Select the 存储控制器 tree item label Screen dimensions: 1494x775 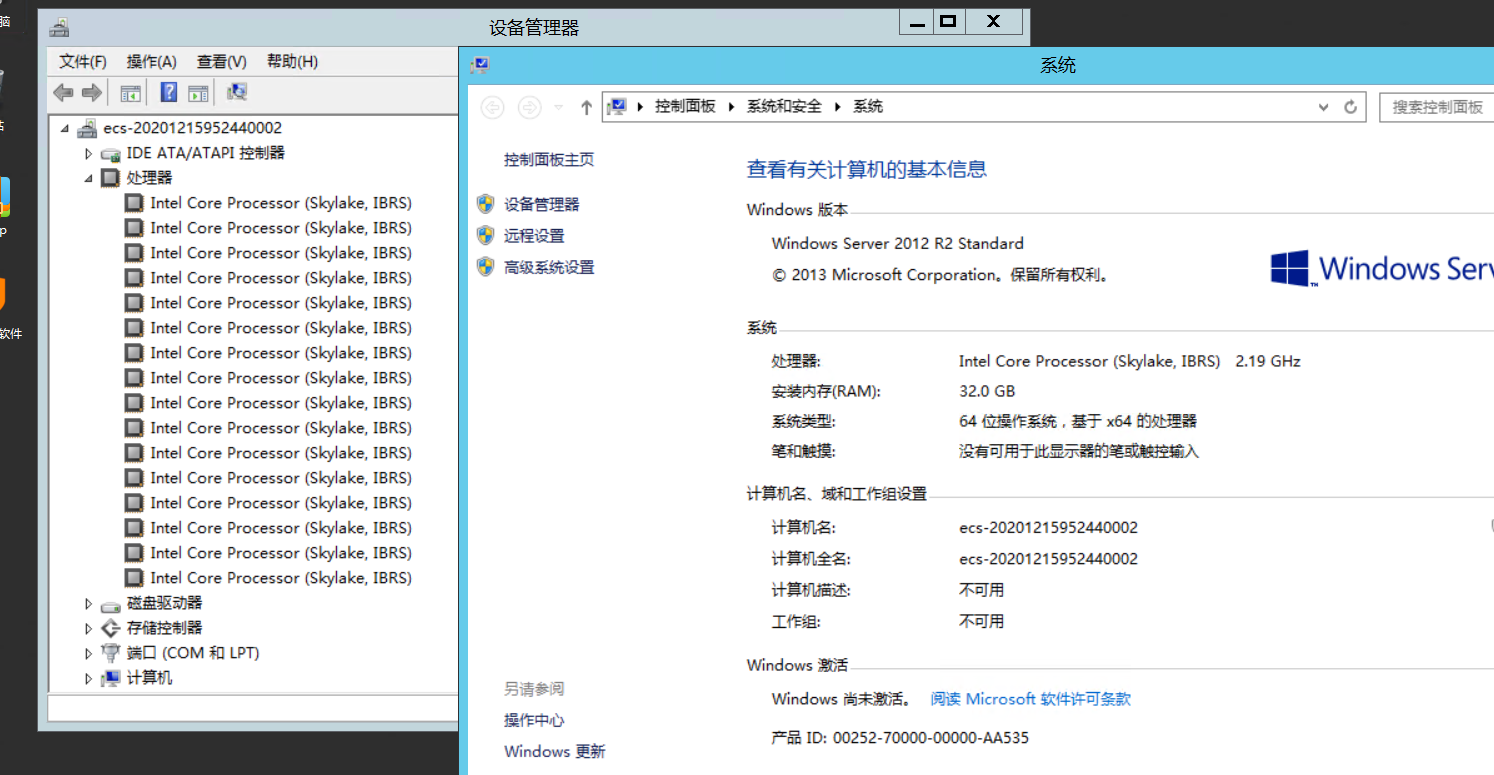coord(164,628)
